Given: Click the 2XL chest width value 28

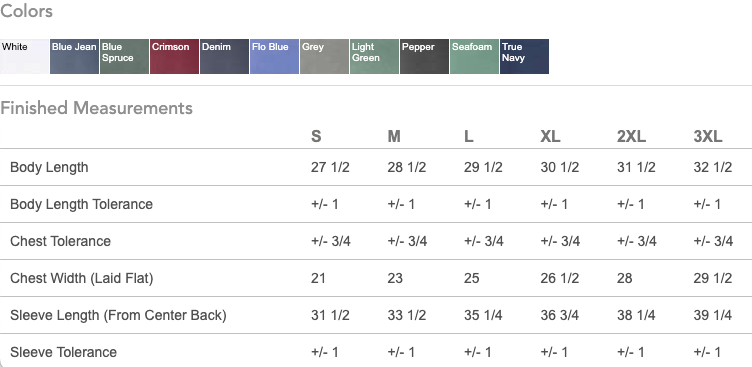Looking at the screenshot, I should coord(624,278).
